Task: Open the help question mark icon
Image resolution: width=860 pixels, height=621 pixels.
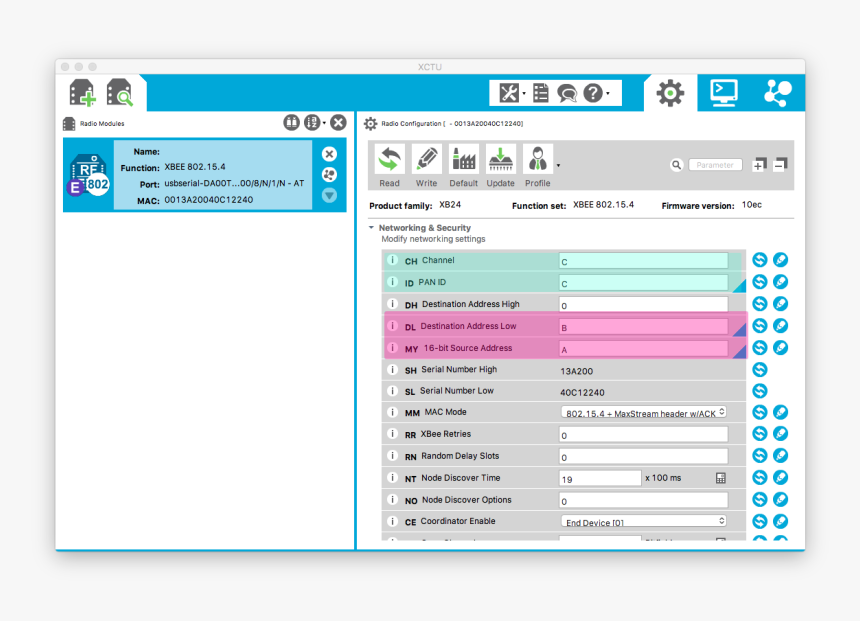Action: click(x=593, y=93)
